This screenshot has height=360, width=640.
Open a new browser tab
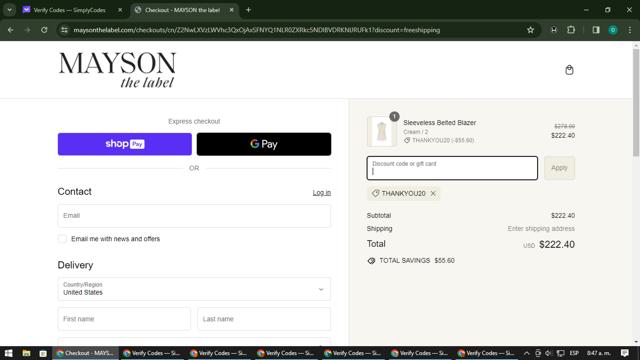pos(248,10)
